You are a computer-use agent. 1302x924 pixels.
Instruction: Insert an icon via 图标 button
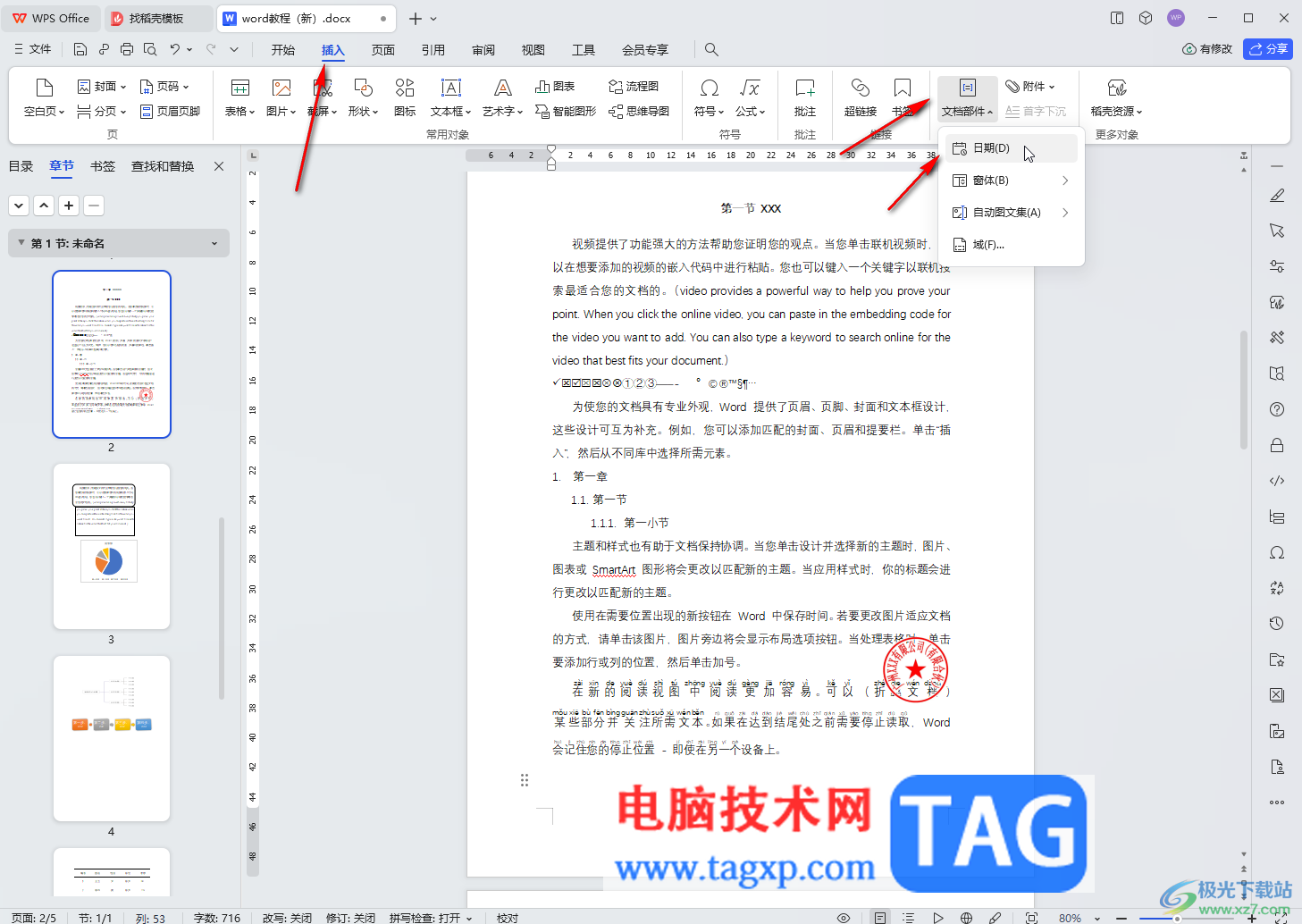click(405, 97)
